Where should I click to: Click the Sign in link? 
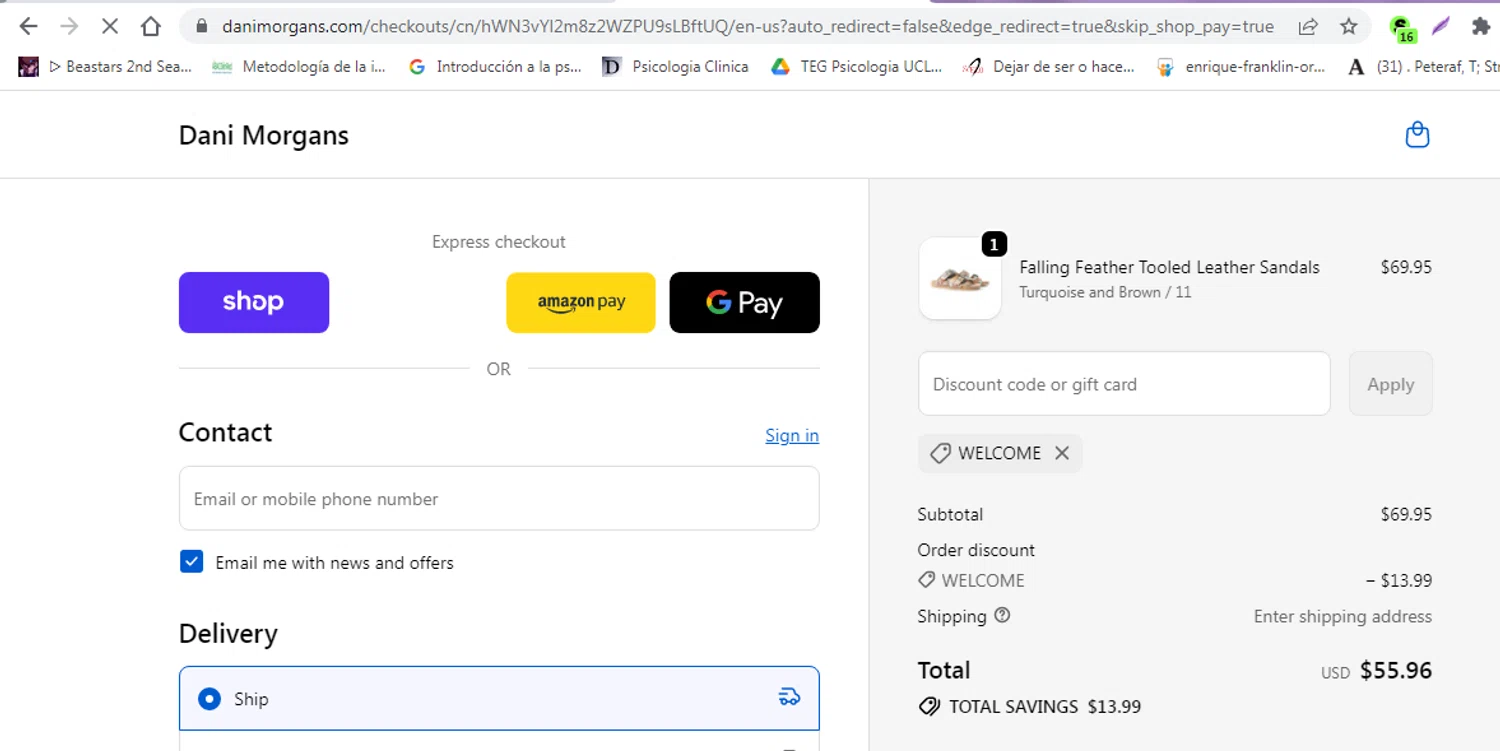(x=792, y=435)
